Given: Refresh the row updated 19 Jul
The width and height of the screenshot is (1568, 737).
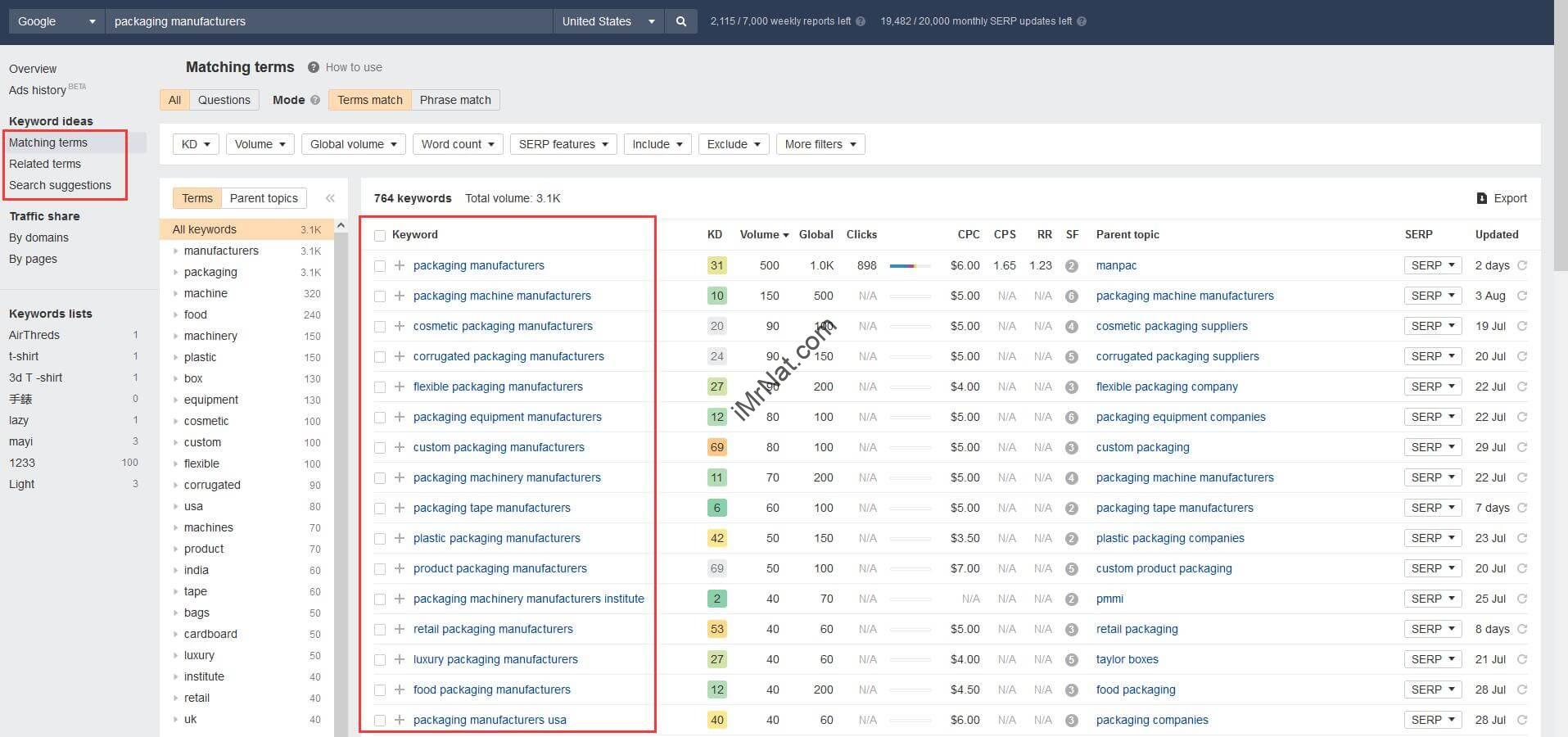Looking at the screenshot, I should click(x=1522, y=326).
